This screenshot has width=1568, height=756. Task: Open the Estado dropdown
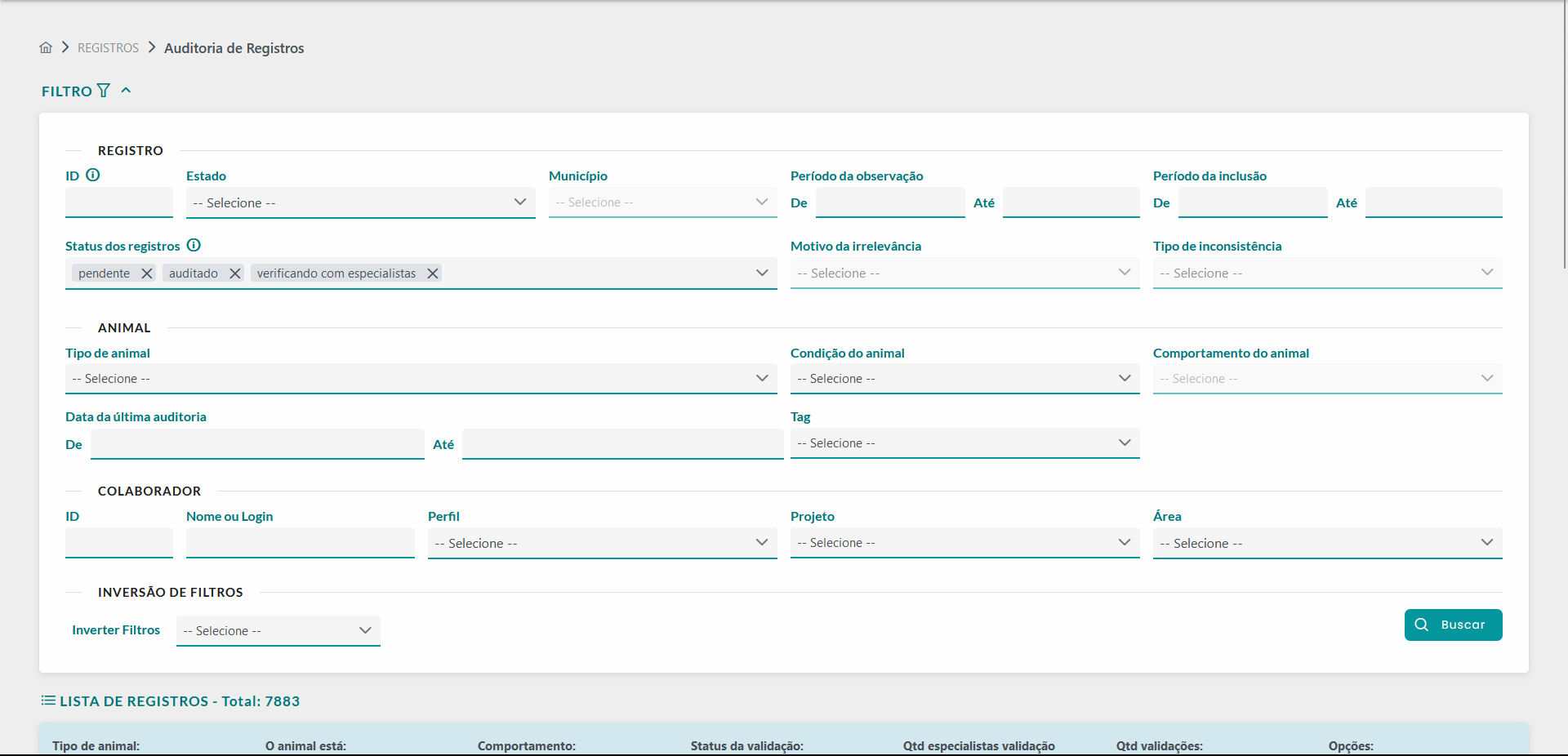coord(361,202)
